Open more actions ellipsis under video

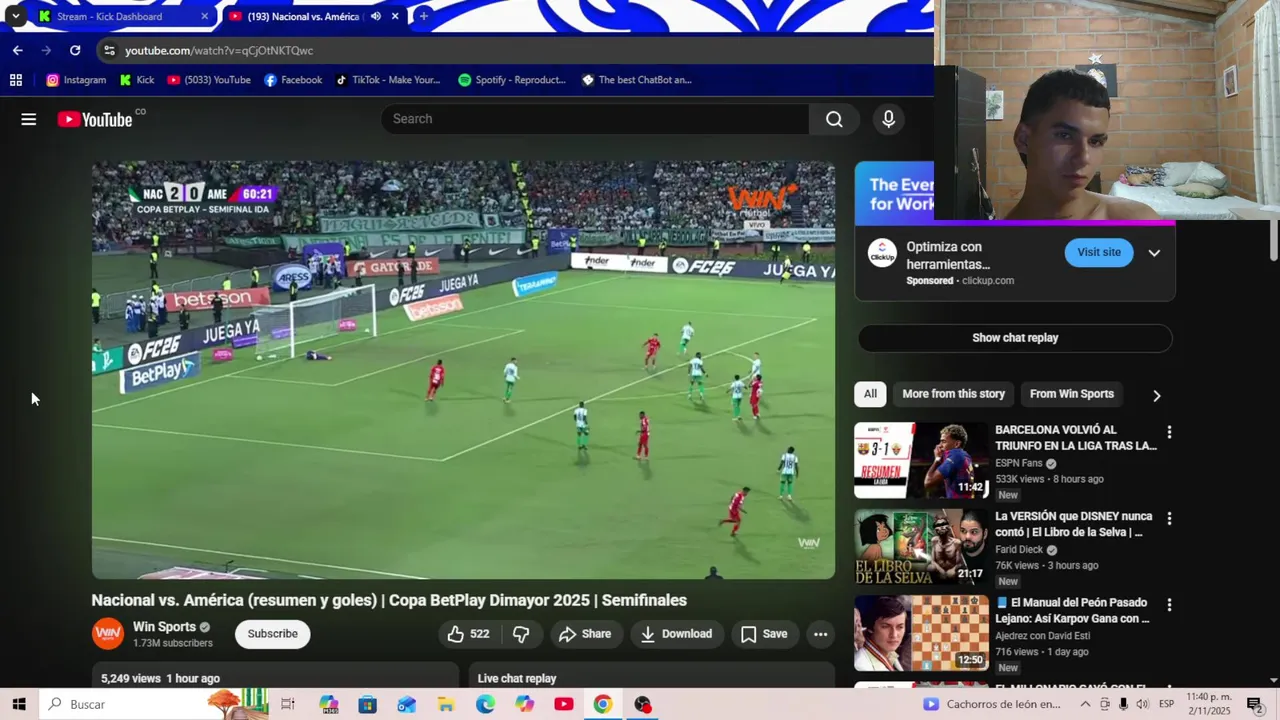[820, 634]
